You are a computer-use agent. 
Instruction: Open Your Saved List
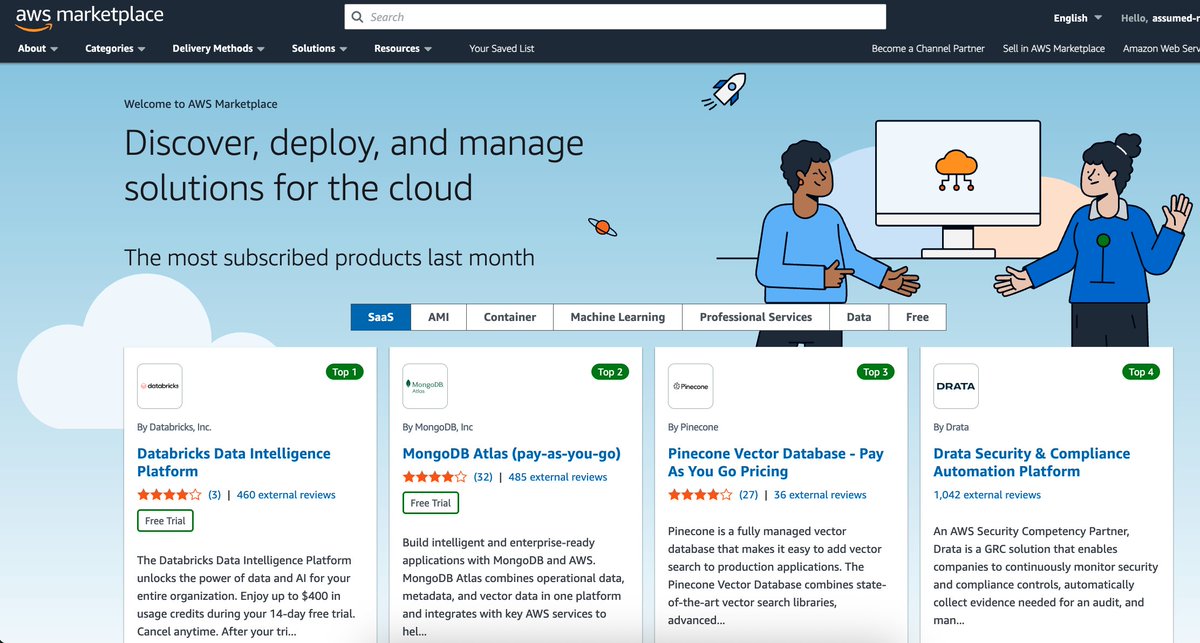[502, 48]
